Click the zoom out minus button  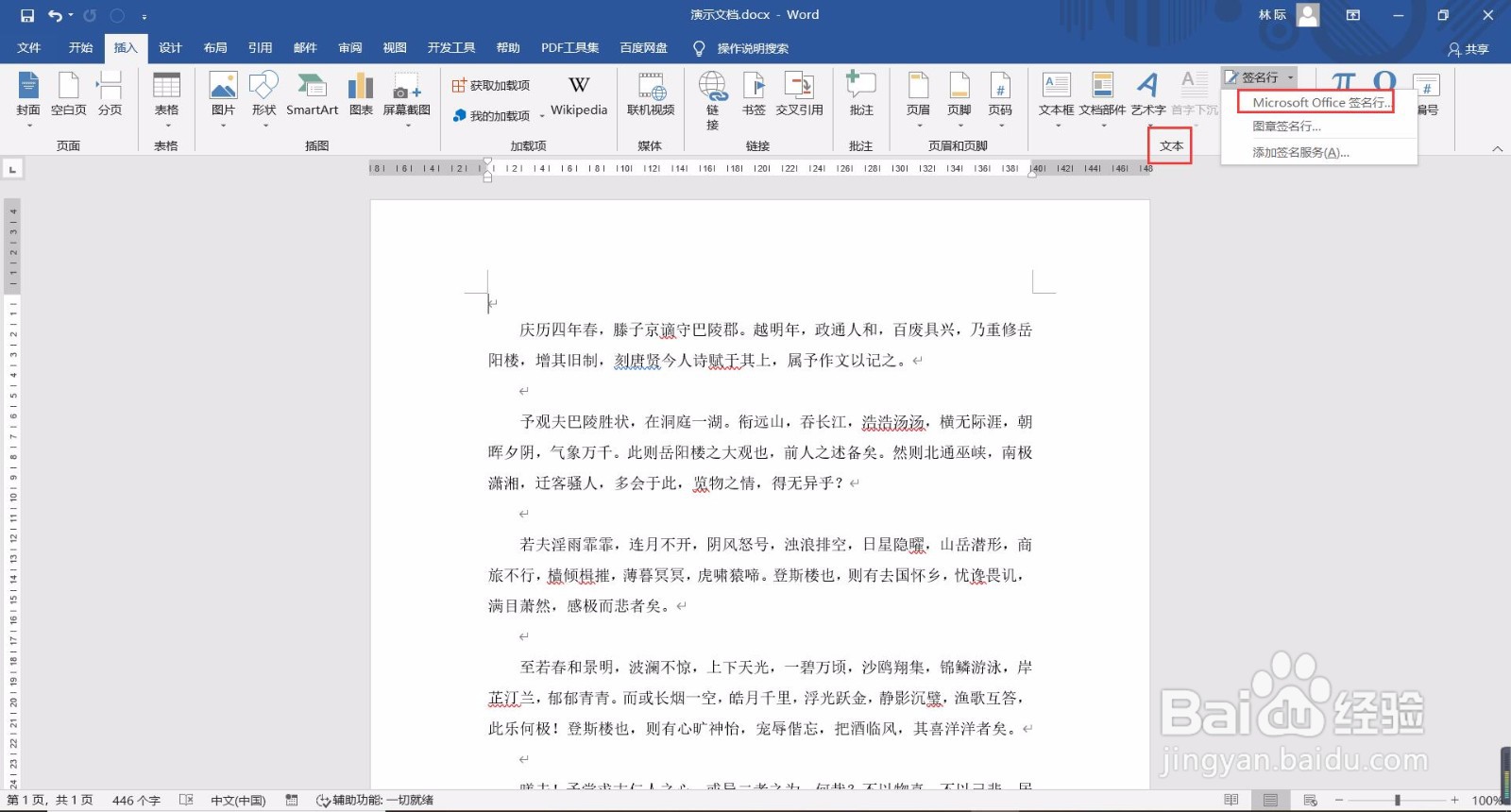[1339, 801]
